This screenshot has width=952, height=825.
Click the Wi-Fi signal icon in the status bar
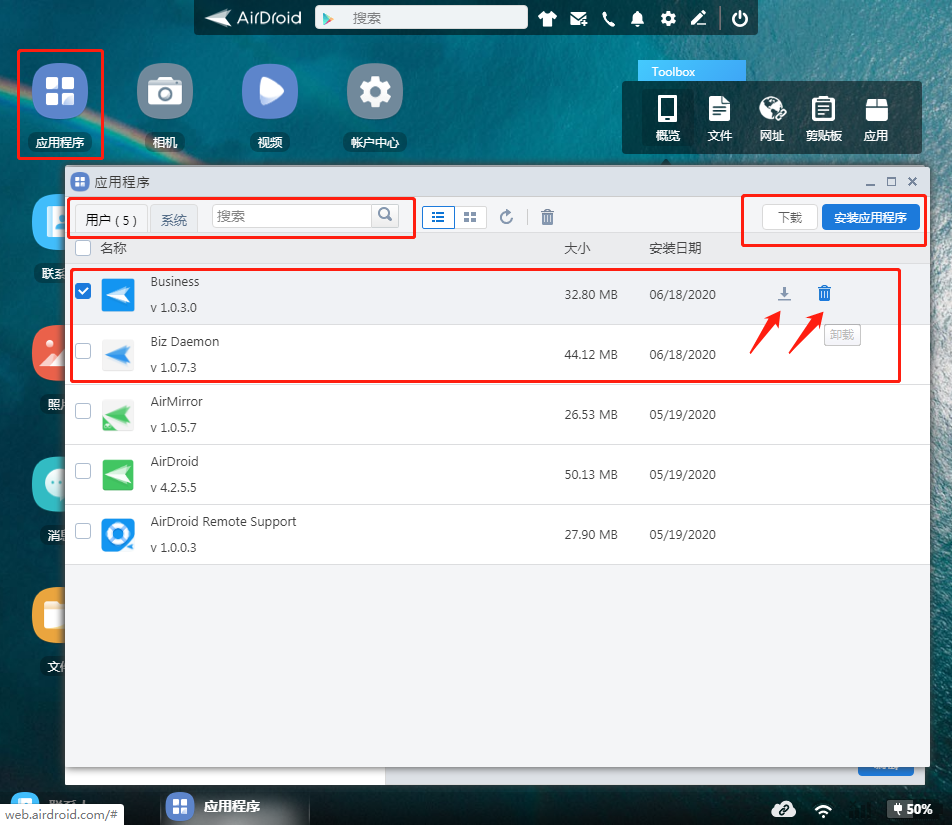(823, 810)
